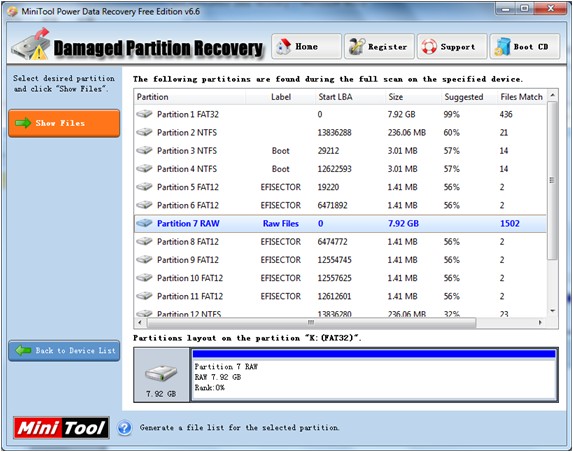Select Partition 1 FAT32 row
Viewport: 573px width, 452px height.
coord(340,114)
